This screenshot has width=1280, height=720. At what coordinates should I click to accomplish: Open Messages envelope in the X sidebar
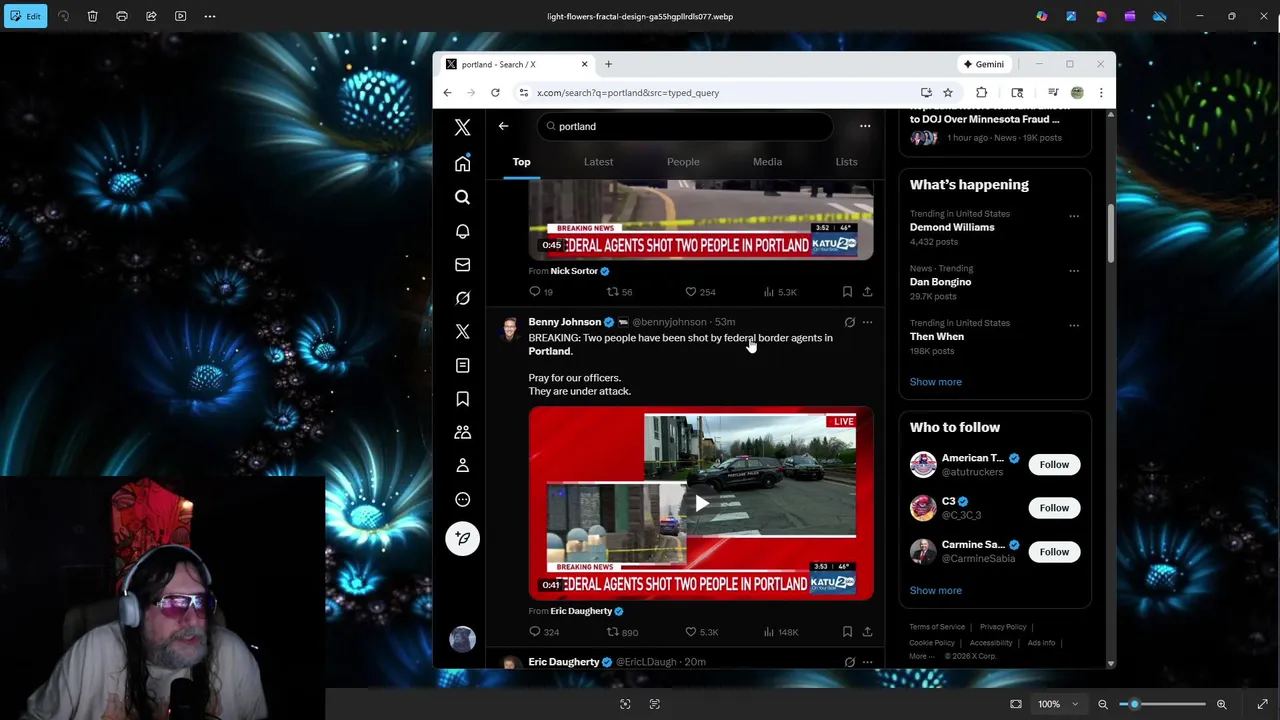coord(462,265)
